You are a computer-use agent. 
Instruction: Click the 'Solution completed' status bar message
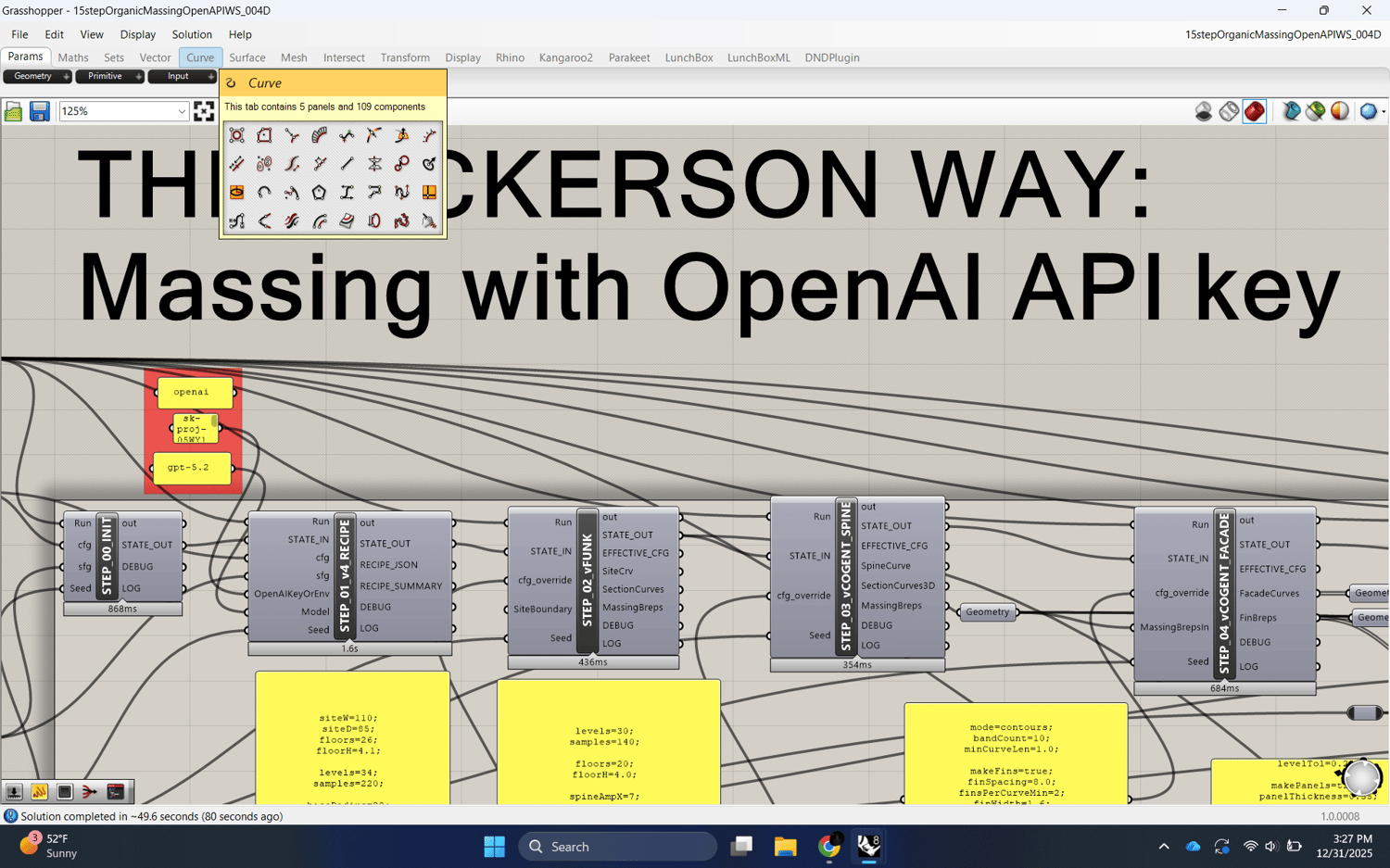[x=152, y=816]
